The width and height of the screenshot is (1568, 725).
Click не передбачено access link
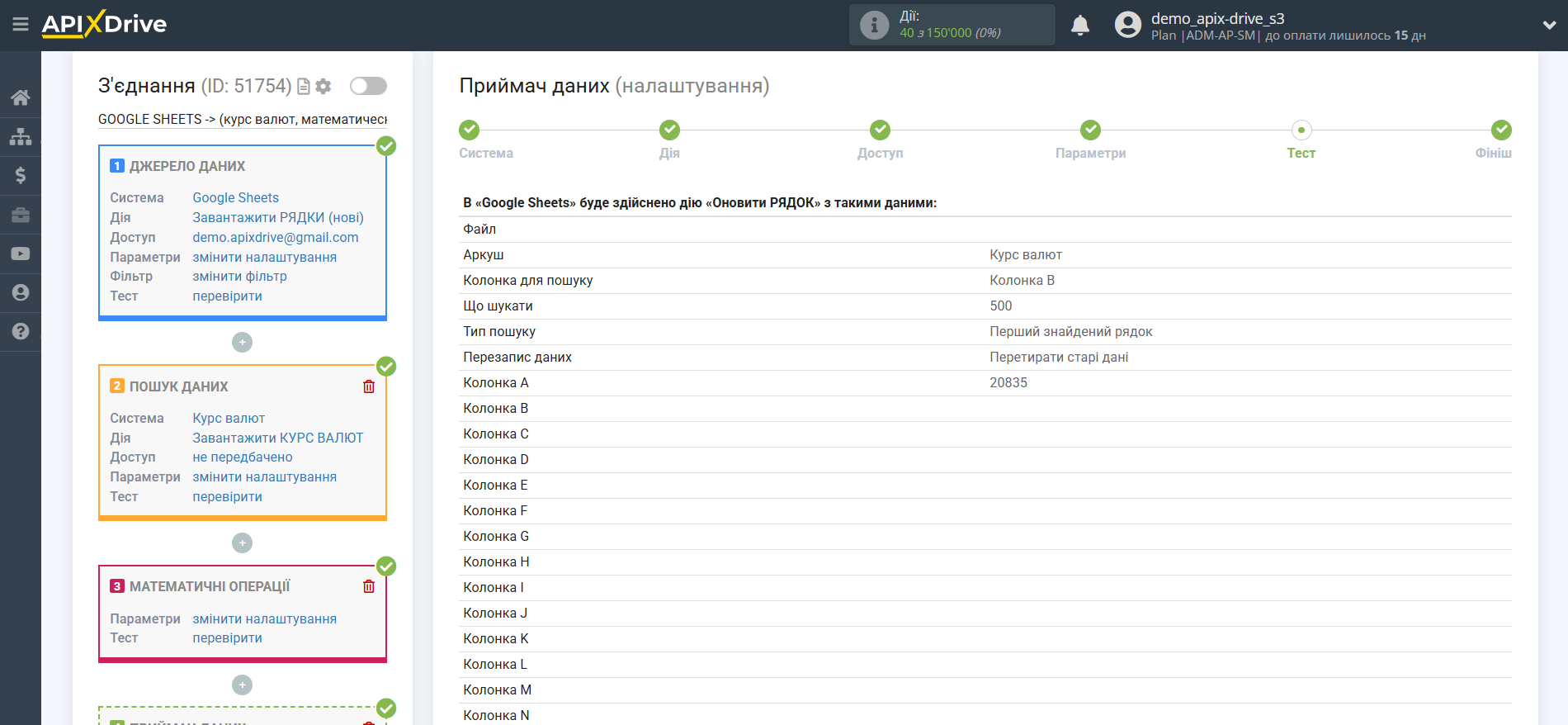pyautogui.click(x=243, y=457)
